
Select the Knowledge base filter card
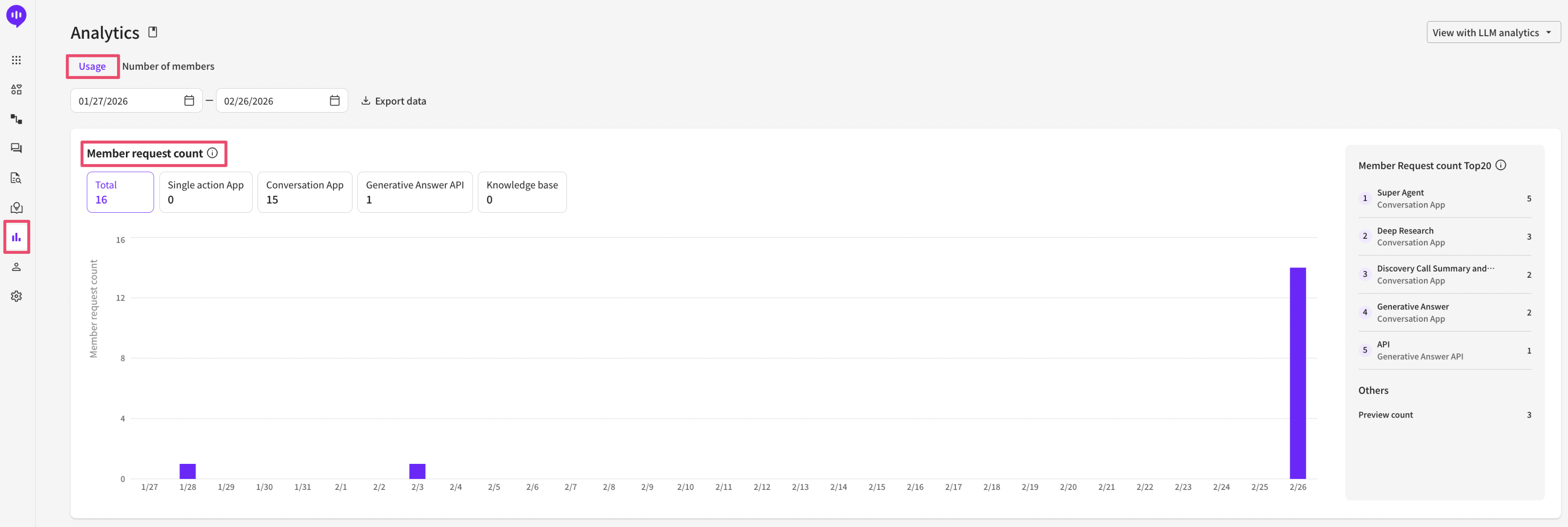point(522,192)
